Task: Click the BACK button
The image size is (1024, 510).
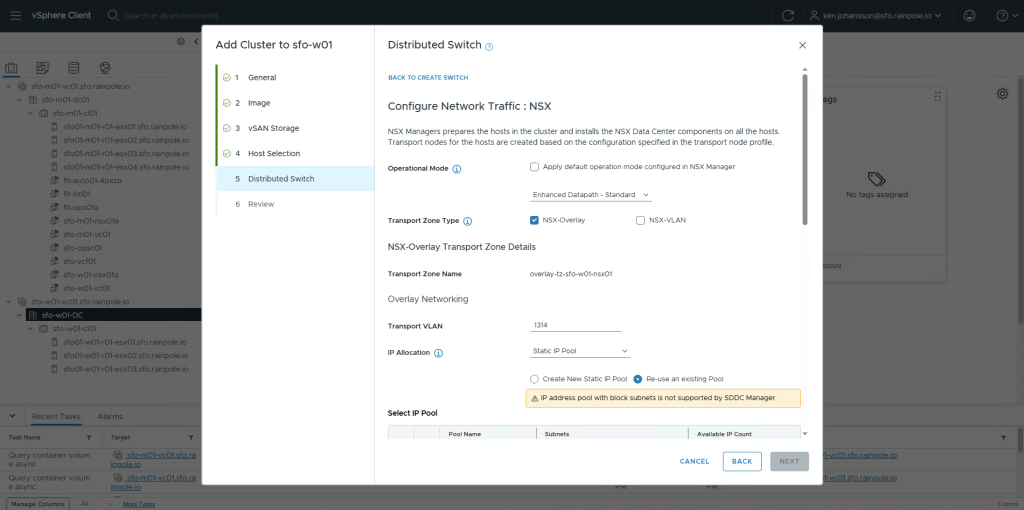Action: [741, 461]
